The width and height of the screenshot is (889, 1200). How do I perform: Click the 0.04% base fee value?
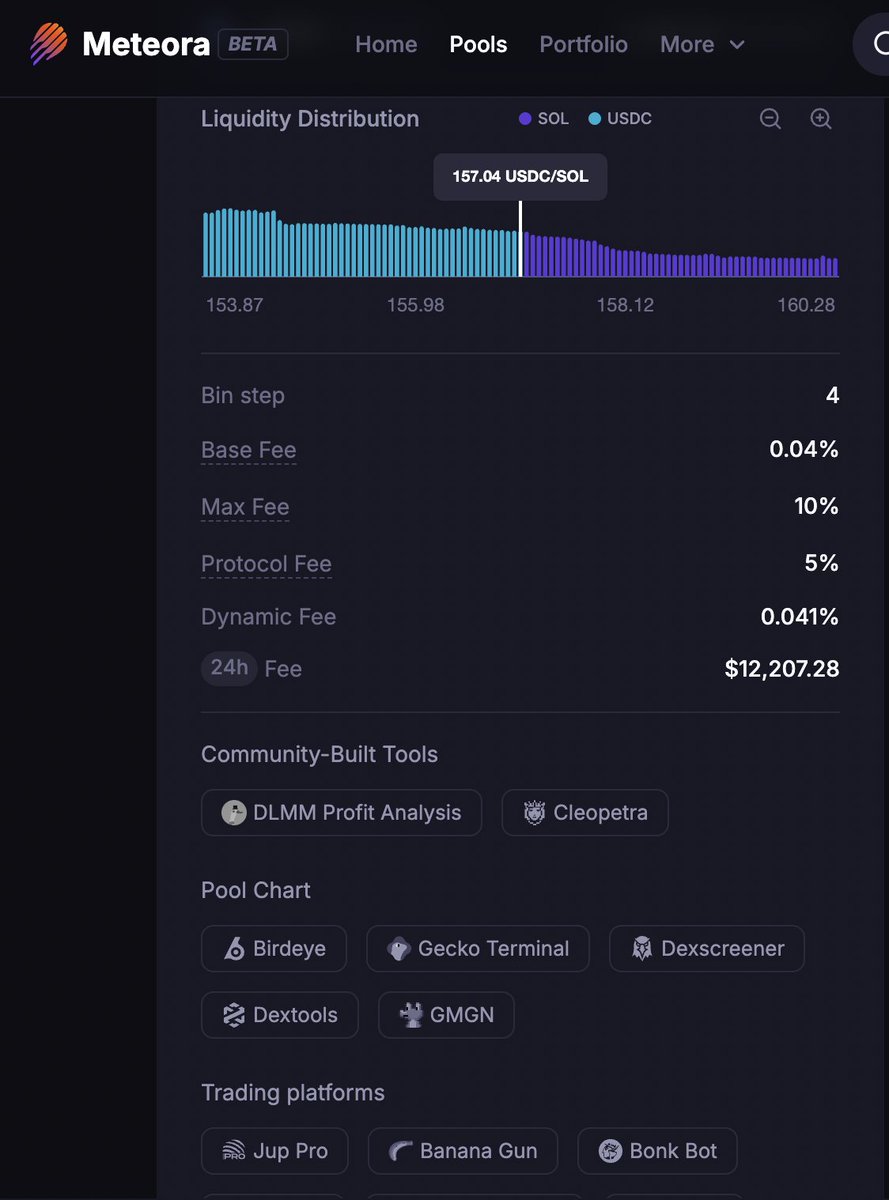point(804,450)
